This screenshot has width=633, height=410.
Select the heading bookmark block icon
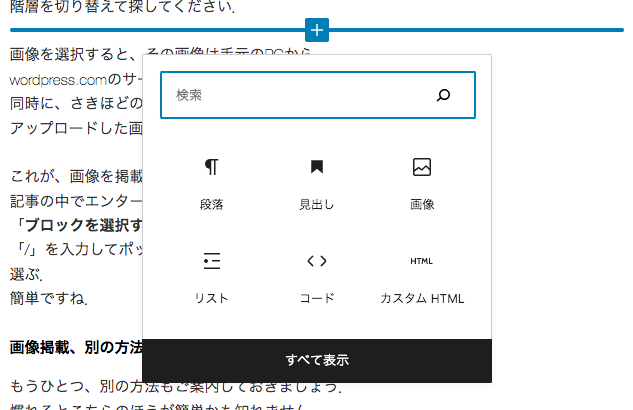(x=317, y=167)
